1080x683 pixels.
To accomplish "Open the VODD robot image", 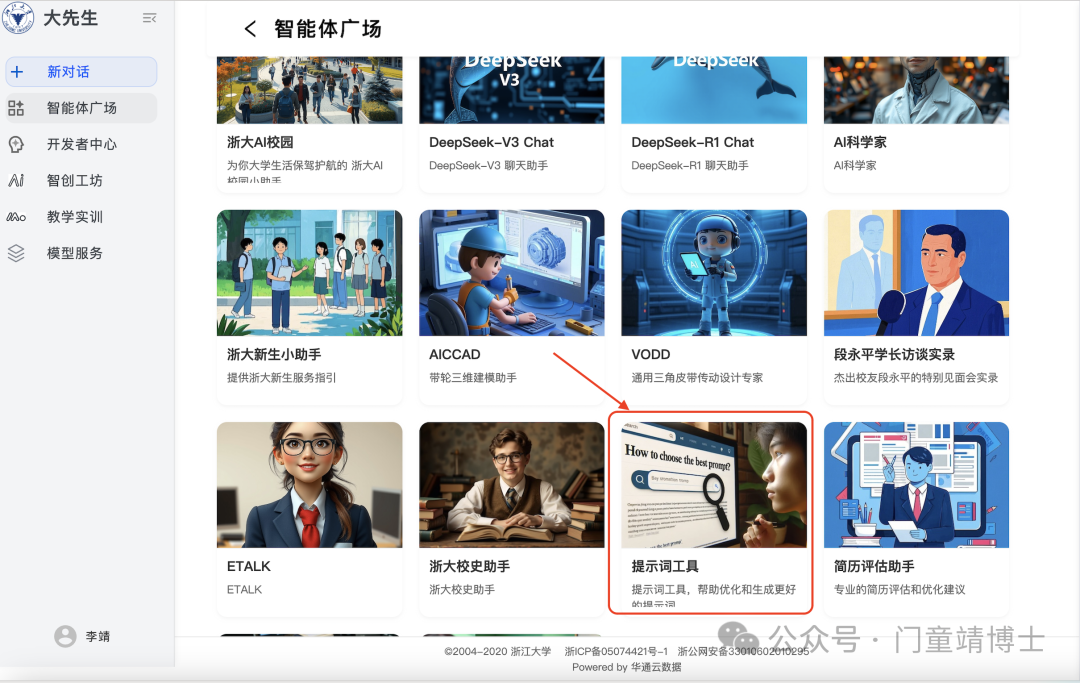I will tap(714, 273).
